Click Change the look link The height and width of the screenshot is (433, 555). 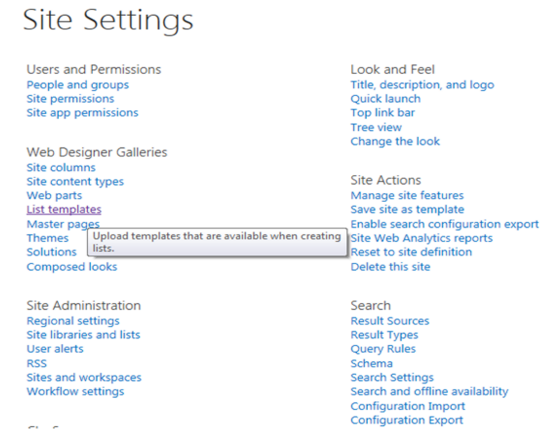(x=395, y=142)
